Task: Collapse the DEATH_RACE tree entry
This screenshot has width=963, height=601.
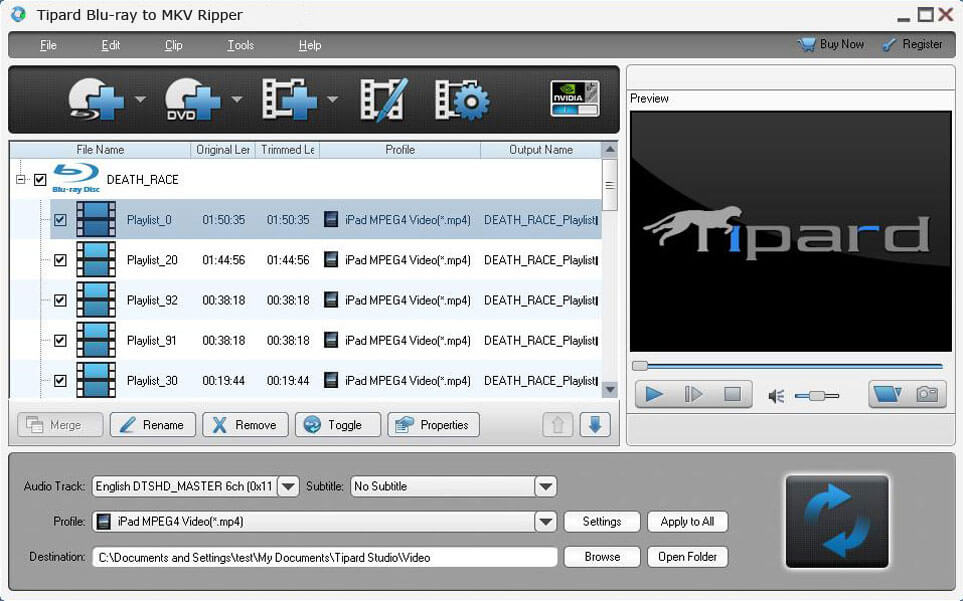Action: pos(18,178)
